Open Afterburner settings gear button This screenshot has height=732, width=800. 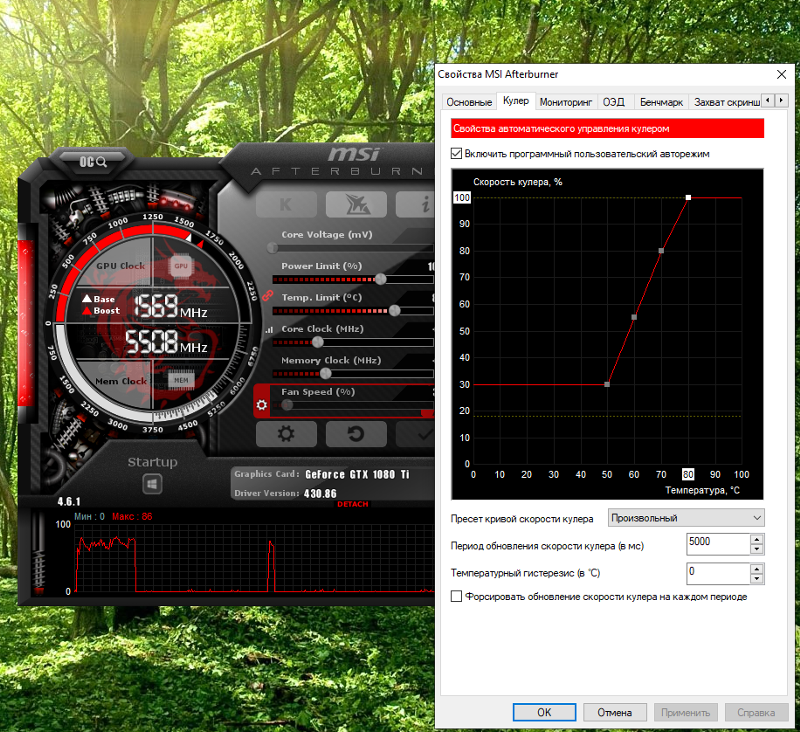[x=286, y=434]
